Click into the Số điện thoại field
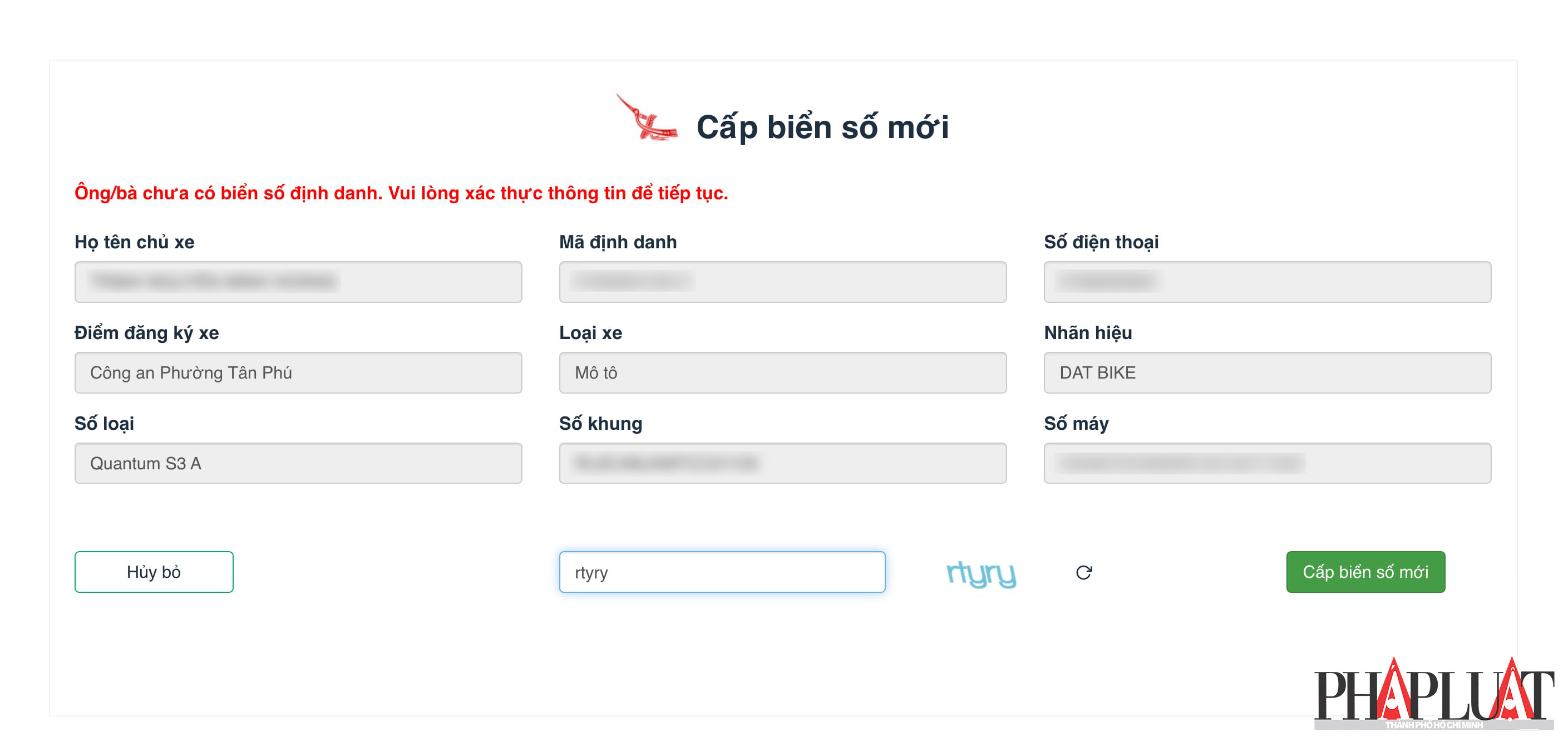Screen dimensions: 1568x746 click(1266, 282)
